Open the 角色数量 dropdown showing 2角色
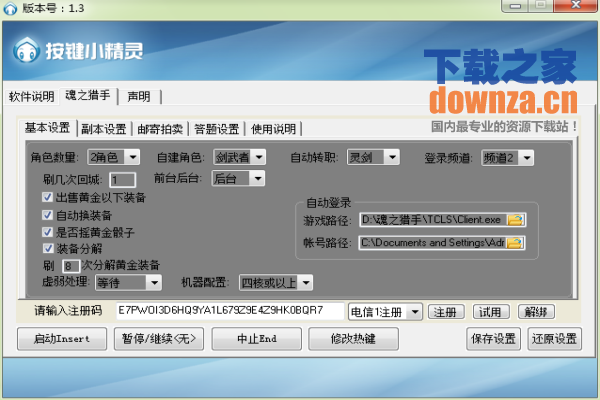Image resolution: width=600 pixels, height=400 pixels. [114, 157]
